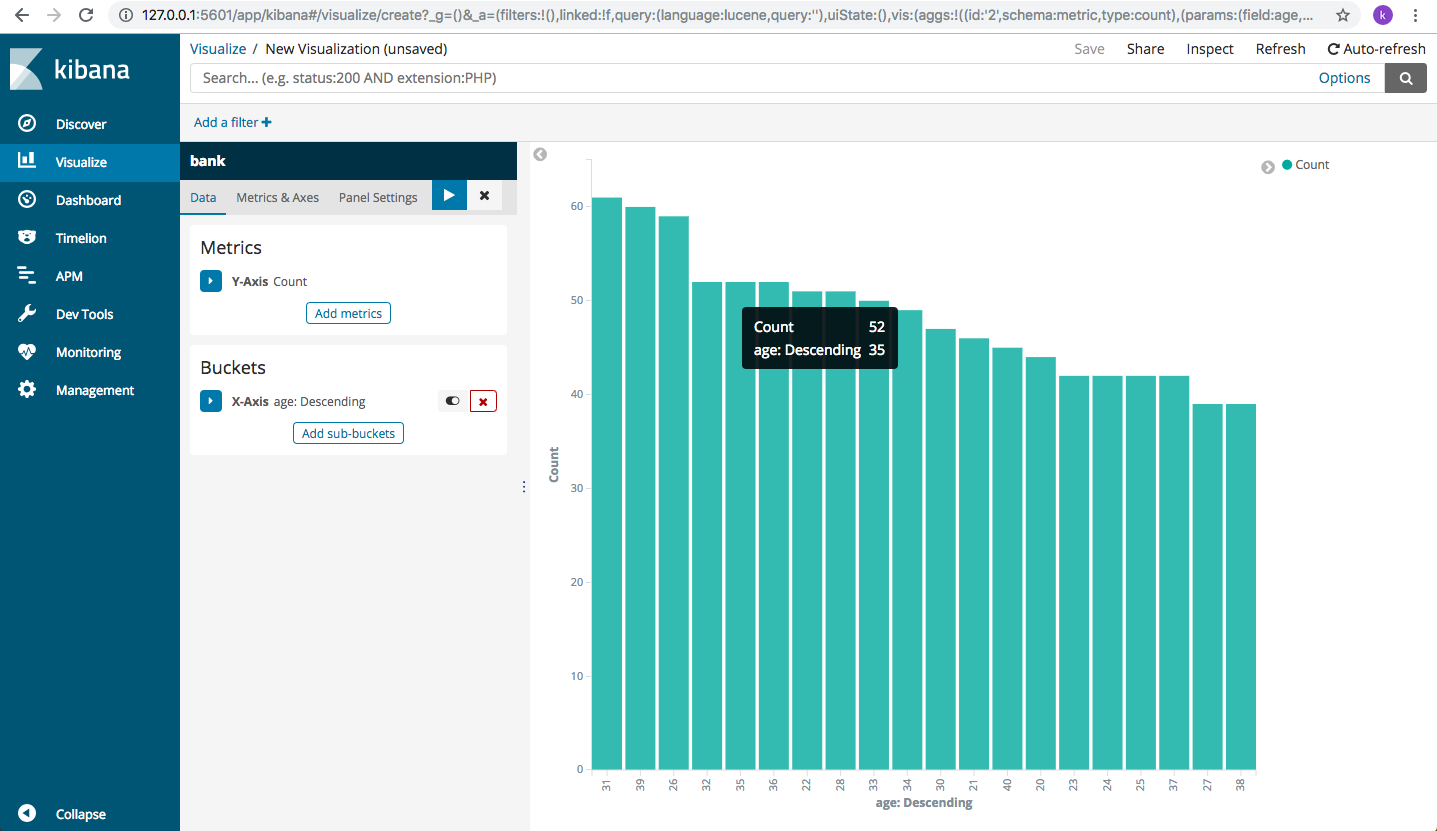Disable the X-Axis age bucket
Image resolution: width=1437 pixels, height=831 pixels.
click(451, 400)
